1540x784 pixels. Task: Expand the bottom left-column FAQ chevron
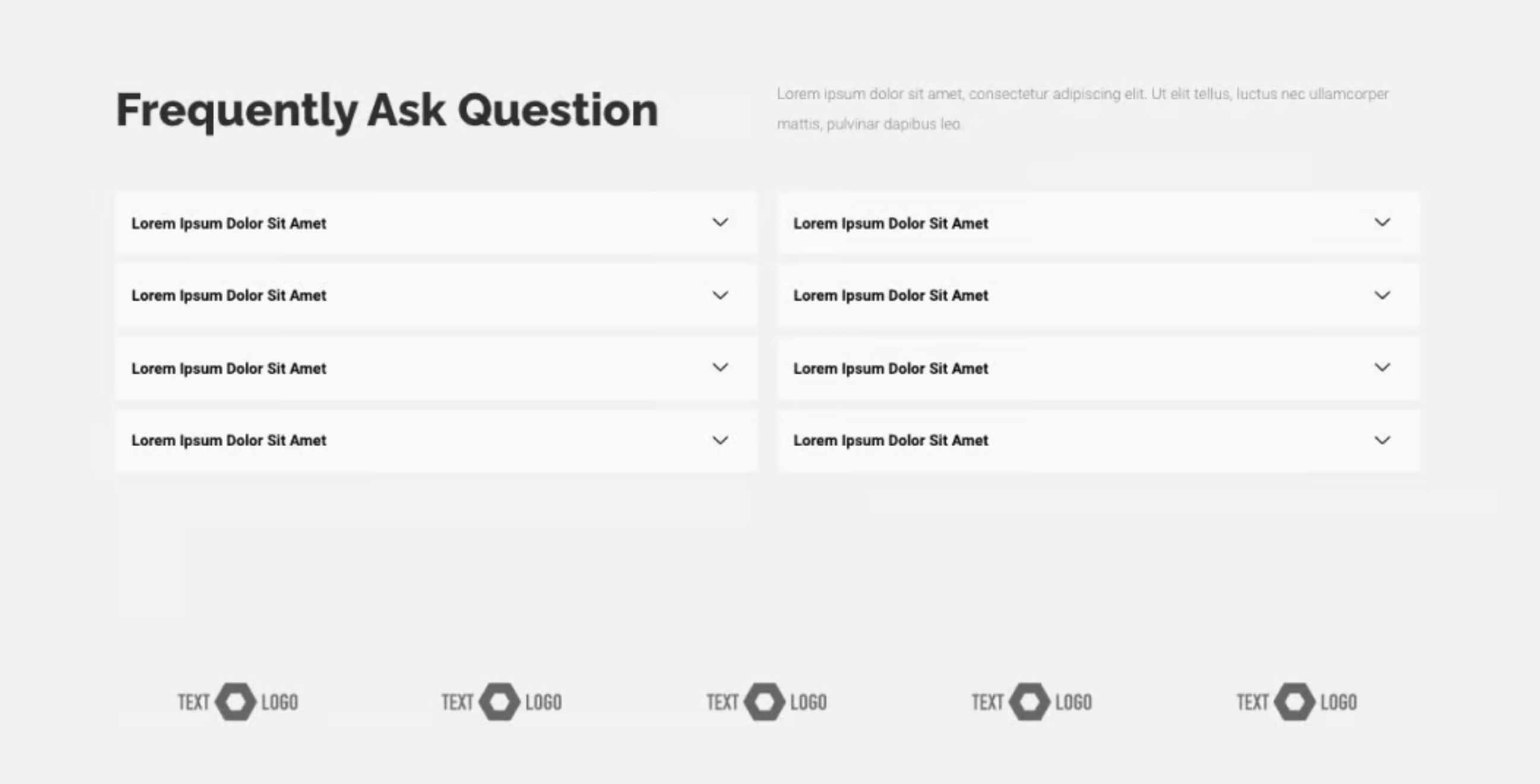click(x=720, y=440)
